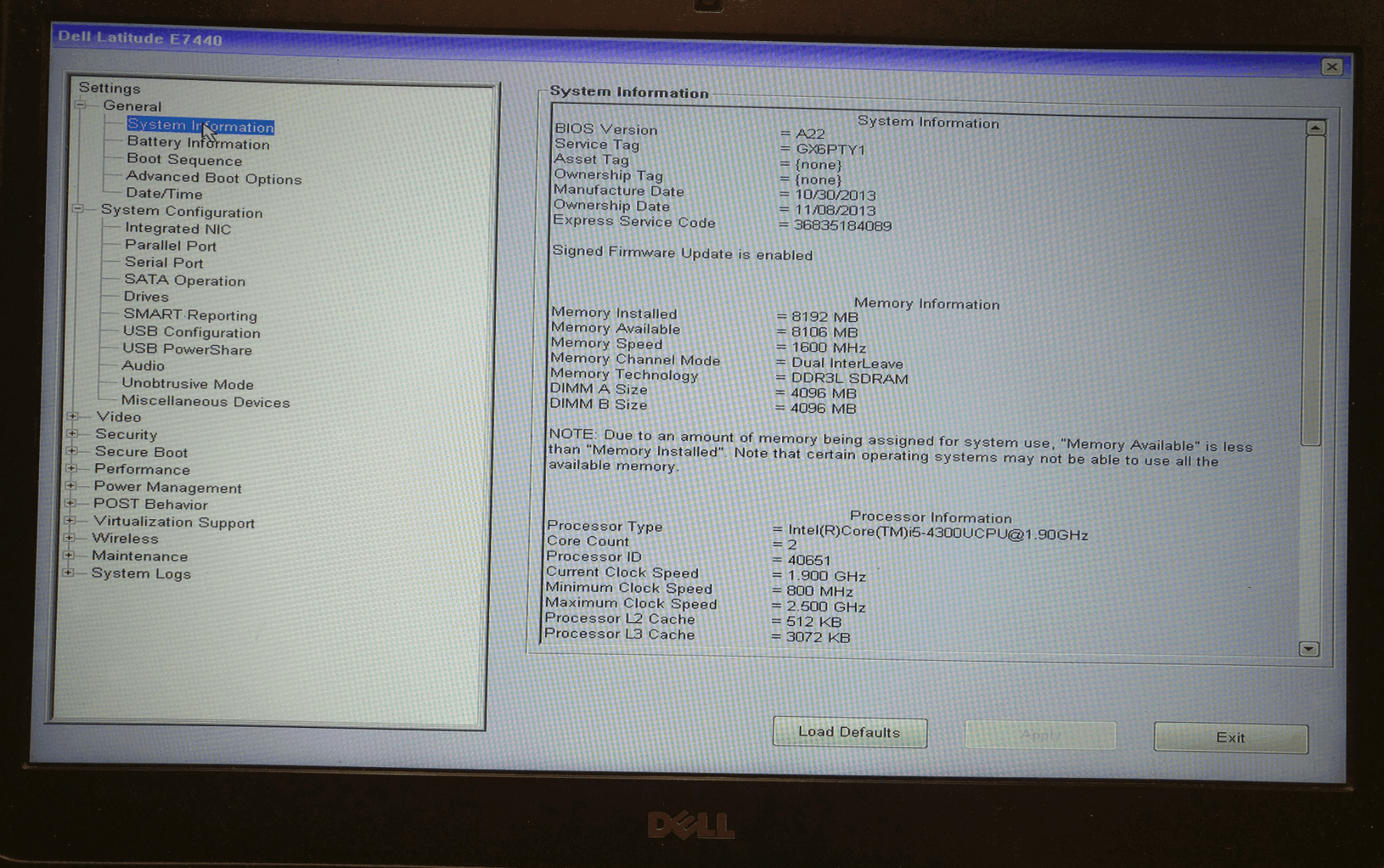1384x868 pixels.
Task: Open Miscellaneous Devices
Action: point(206,402)
